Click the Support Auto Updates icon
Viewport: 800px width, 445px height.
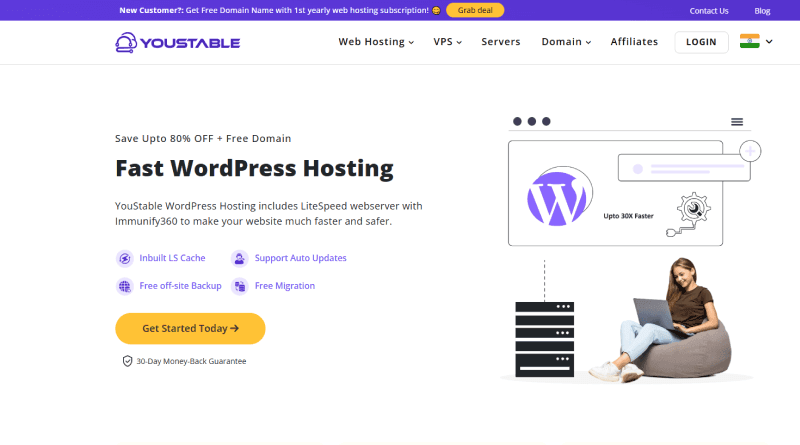(x=239, y=259)
